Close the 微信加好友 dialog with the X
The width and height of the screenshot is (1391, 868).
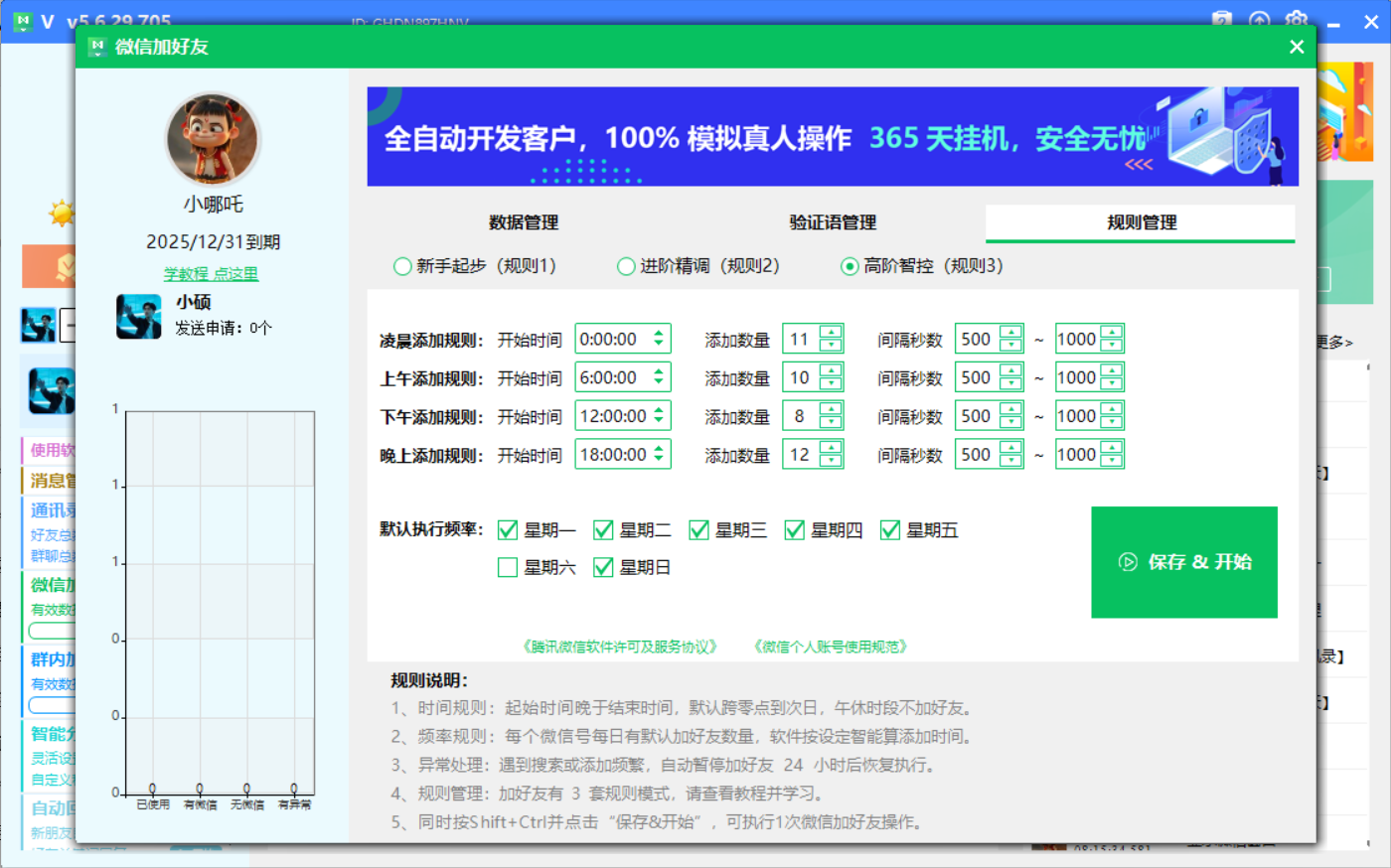click(x=1296, y=47)
